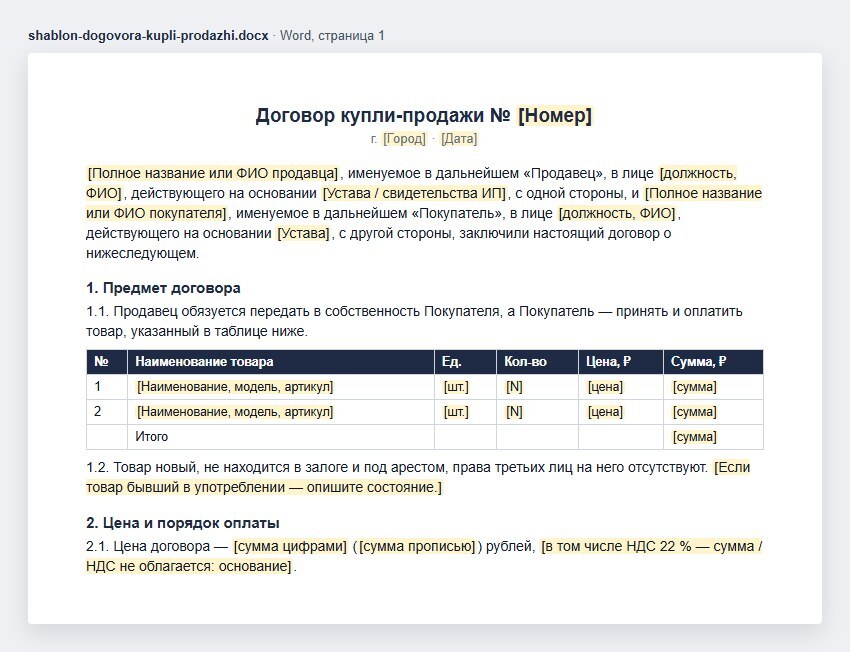850x652 pixels.
Task: Click the heading '2. Цена и порядок оплаты'
Action: tap(183, 523)
